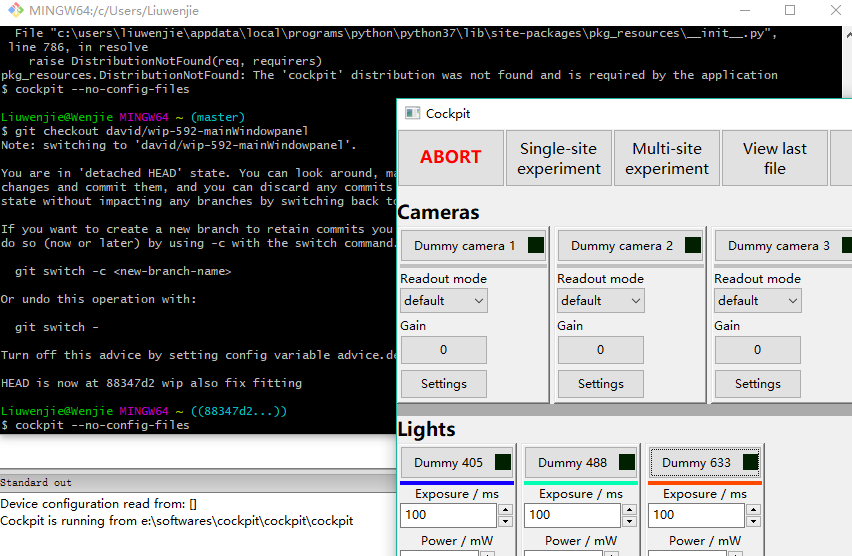Open Readout mode dropdown for Dummy camera 1

tap(444, 301)
